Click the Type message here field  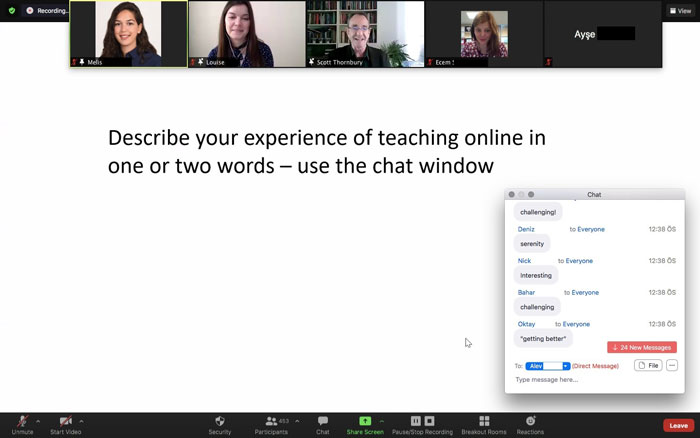click(590, 380)
